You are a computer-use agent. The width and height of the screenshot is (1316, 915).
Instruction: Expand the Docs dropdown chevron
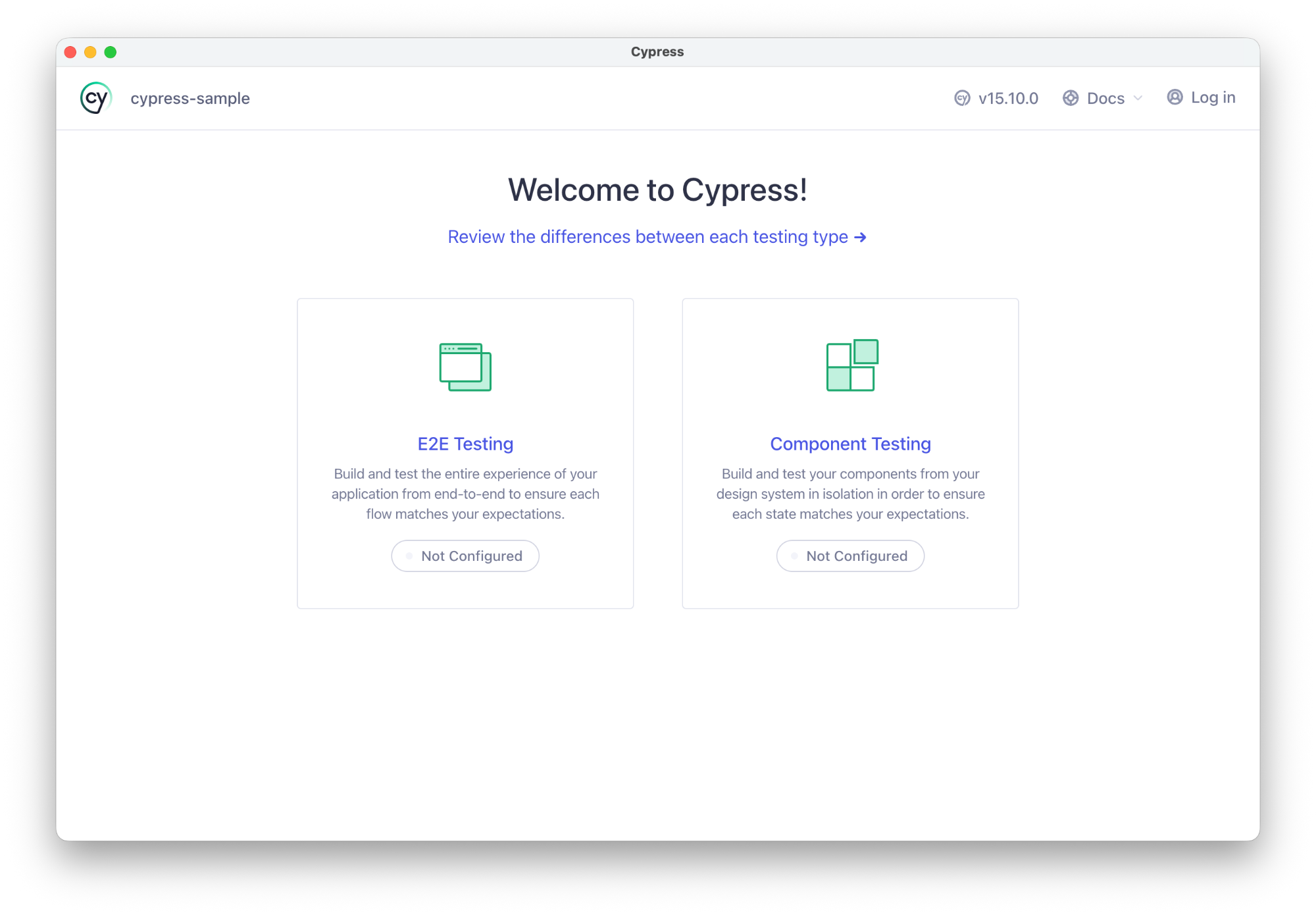(1138, 98)
